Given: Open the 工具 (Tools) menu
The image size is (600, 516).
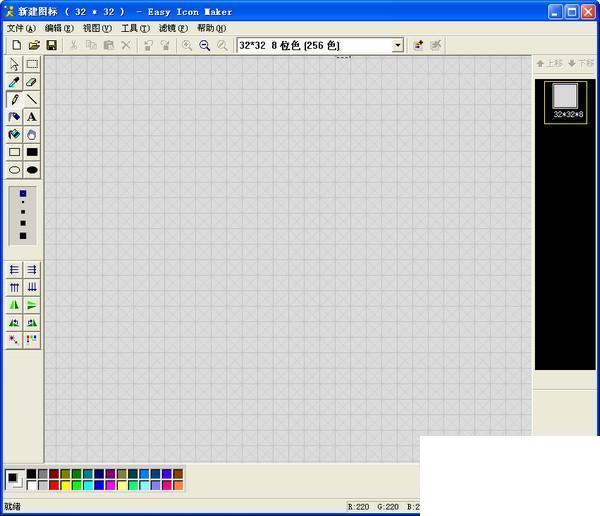Looking at the screenshot, I should (135, 28).
